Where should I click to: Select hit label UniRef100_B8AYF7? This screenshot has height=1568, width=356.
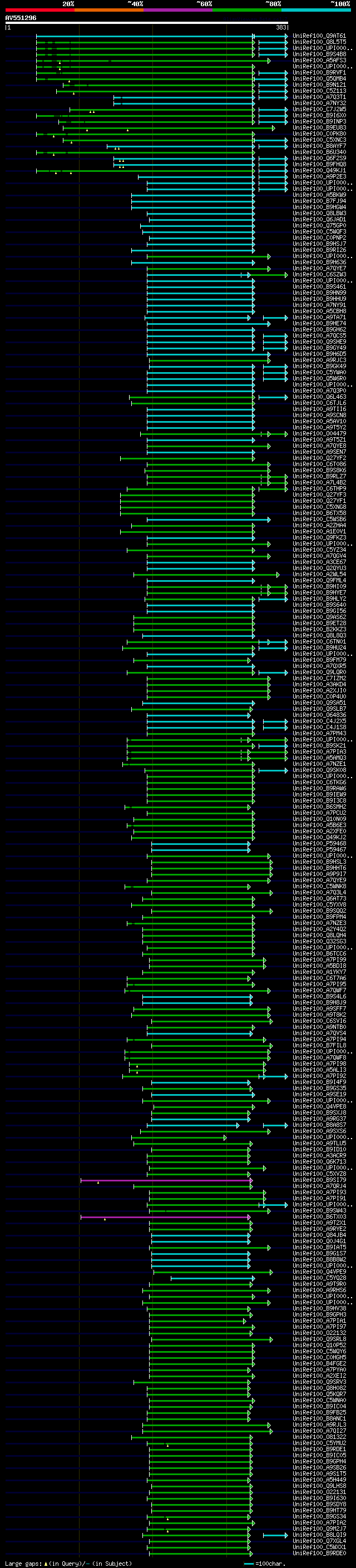319,146
